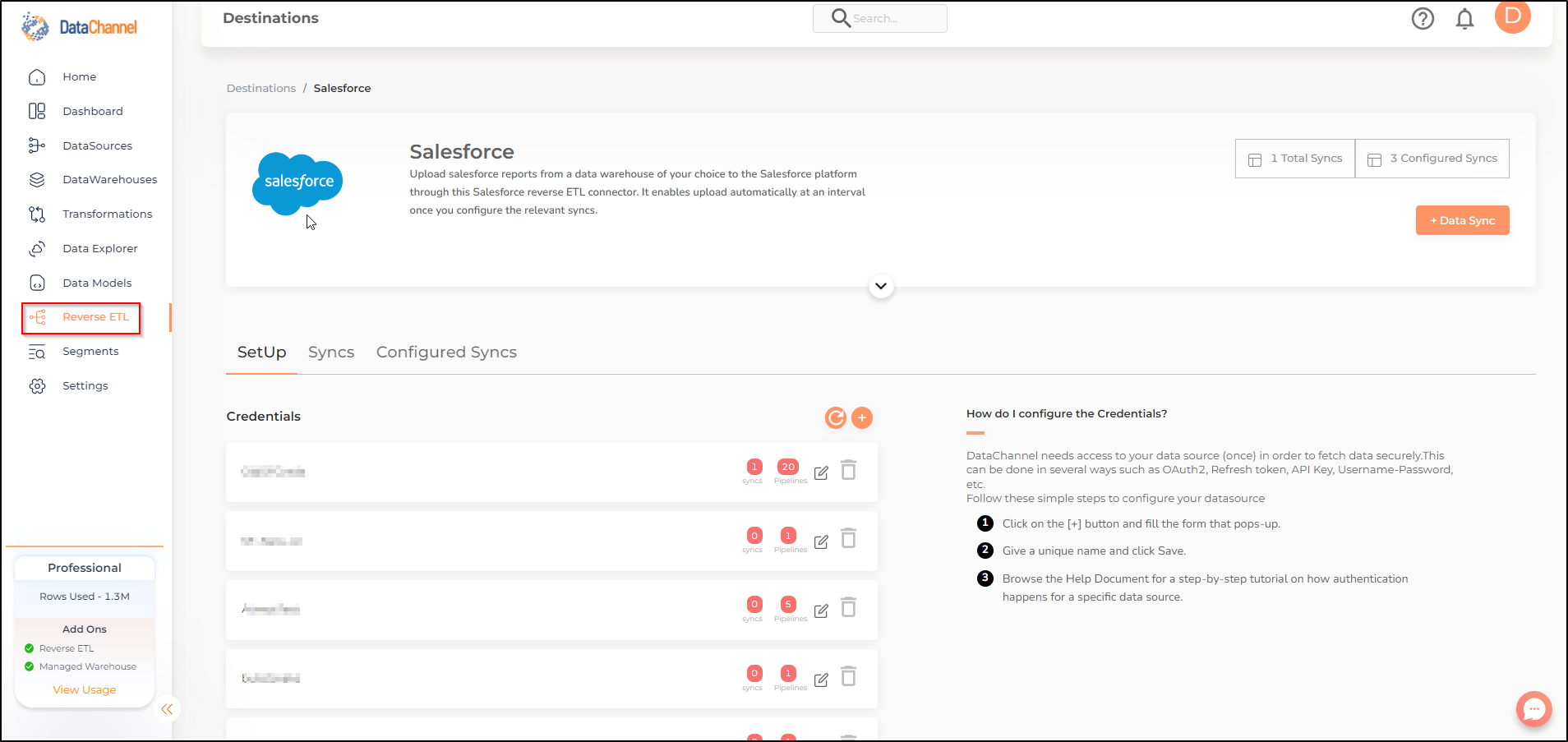This screenshot has width=1568, height=742.
Task: Edit the second credential row
Action: coord(821,542)
